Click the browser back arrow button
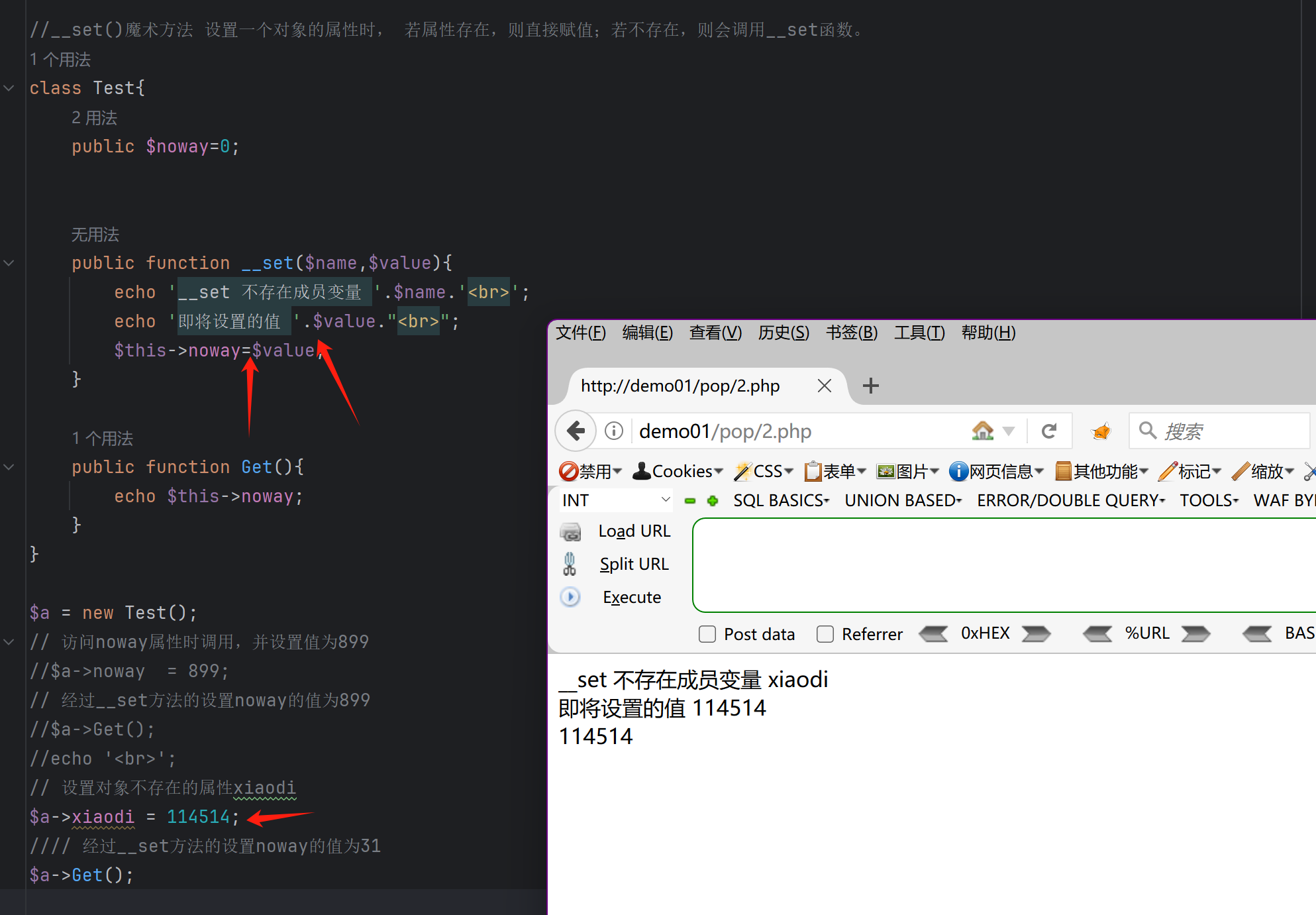Screen dimensions: 1316x915 tap(576, 431)
